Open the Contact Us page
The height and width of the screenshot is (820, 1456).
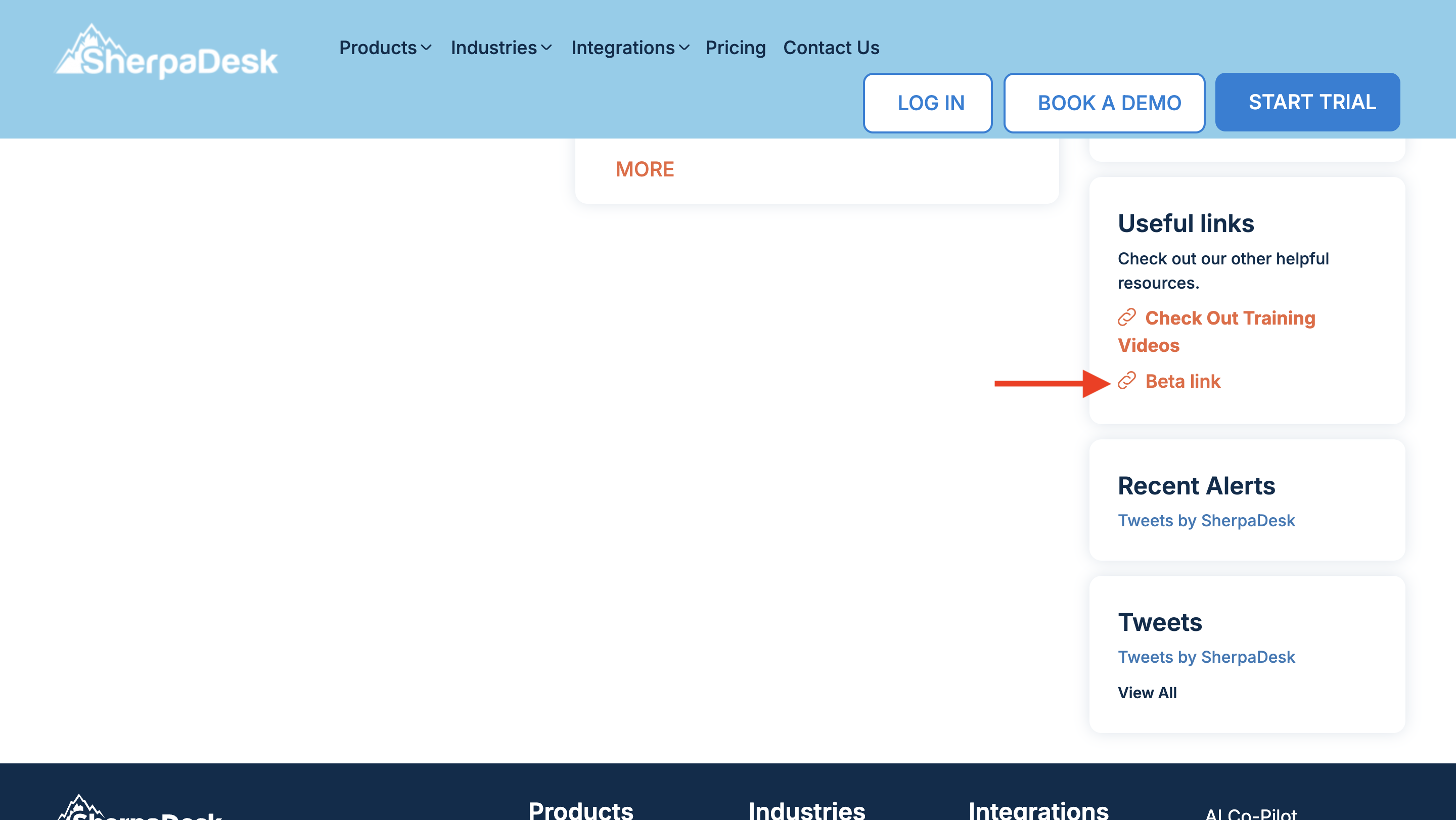pyautogui.click(x=831, y=48)
